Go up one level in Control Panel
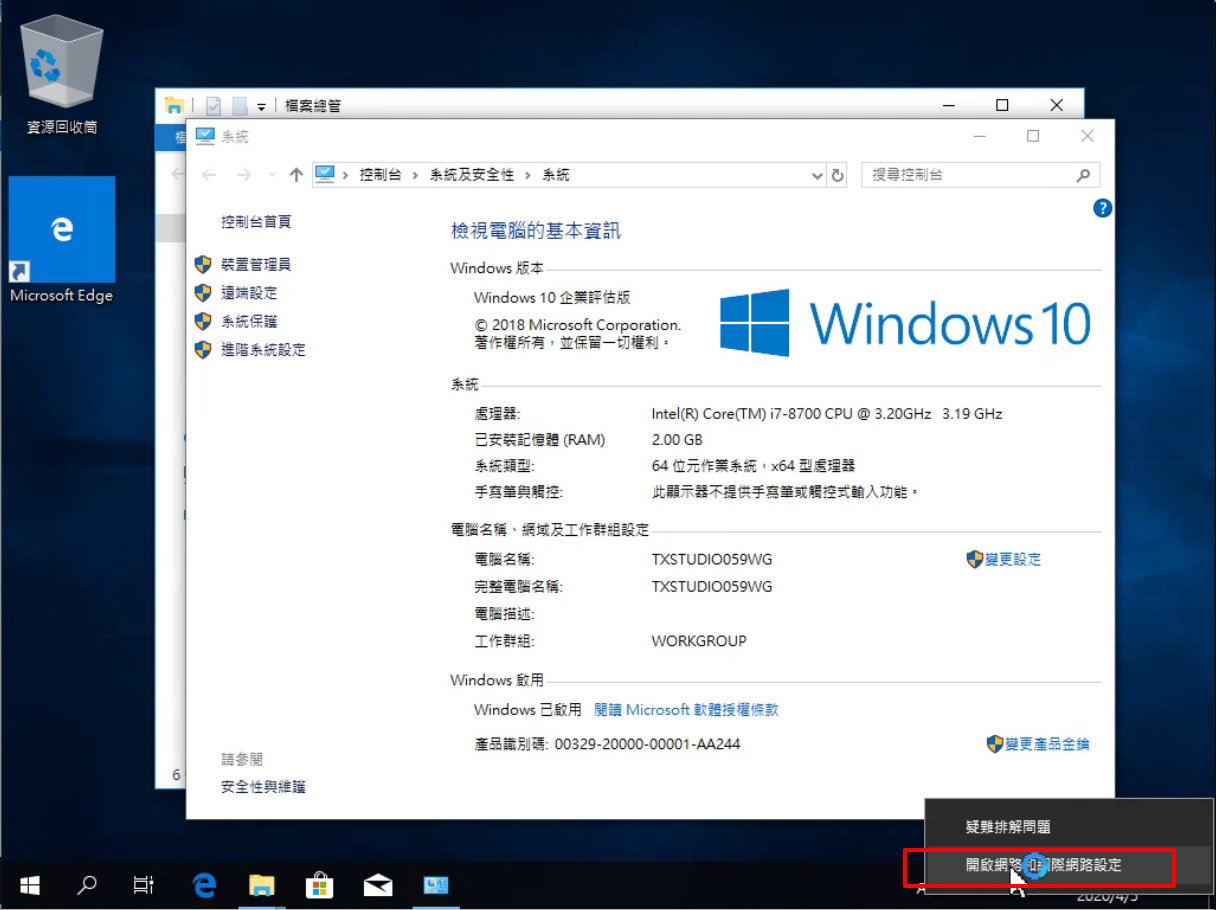Image resolution: width=1216 pixels, height=910 pixels. pyautogui.click(x=295, y=175)
